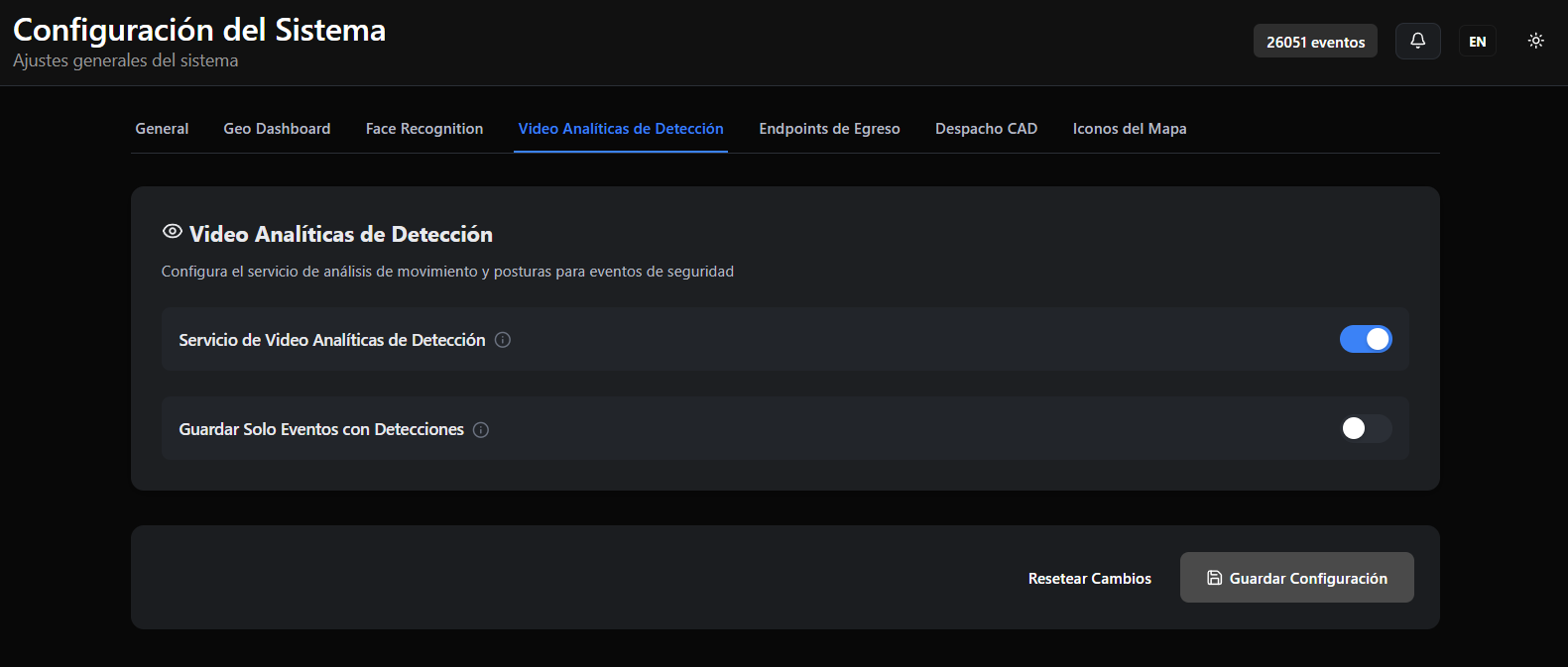The image size is (1568, 667).
Task: Select Video Analíticas de Detección tab
Action: [621, 129]
